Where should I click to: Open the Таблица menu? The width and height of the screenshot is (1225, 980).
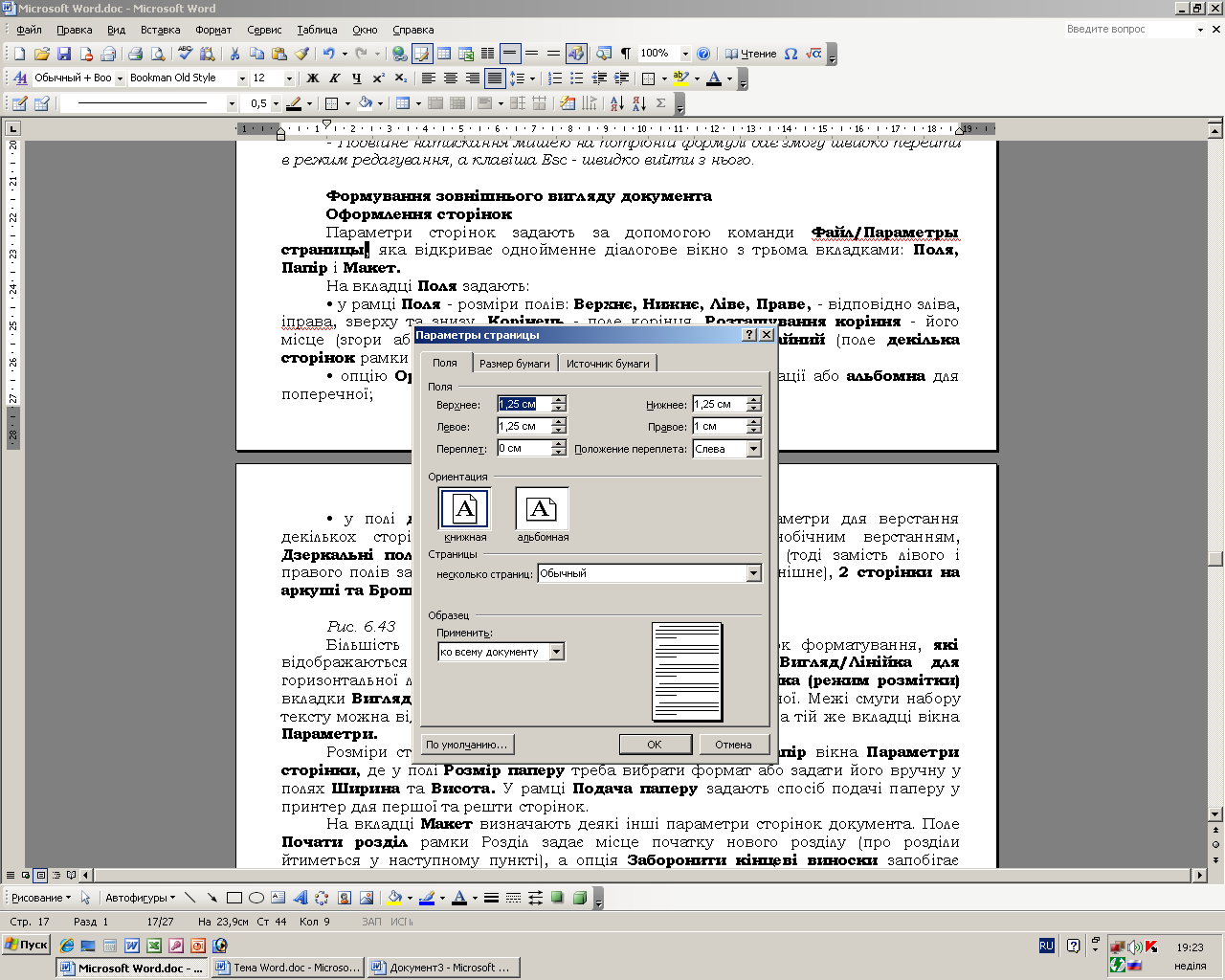[x=317, y=30]
